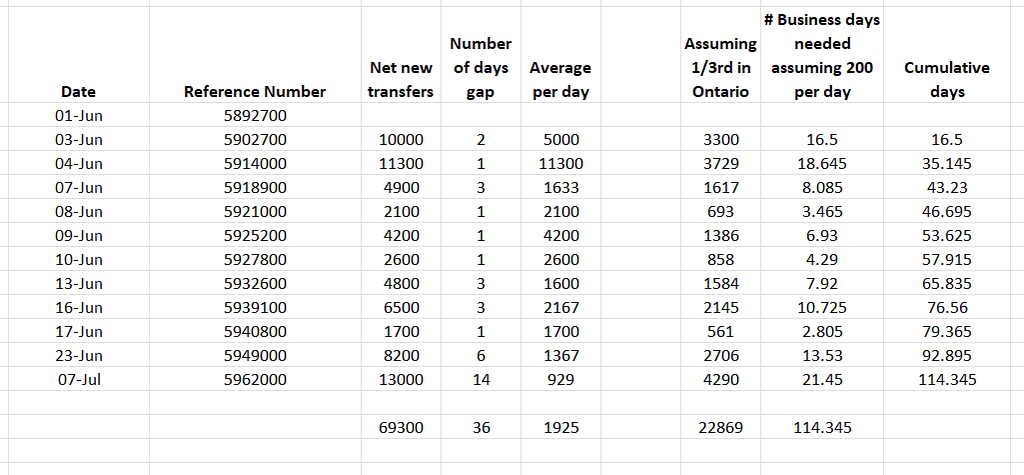Select the Assuming 1/3rd in Ontario header

(x=720, y=68)
